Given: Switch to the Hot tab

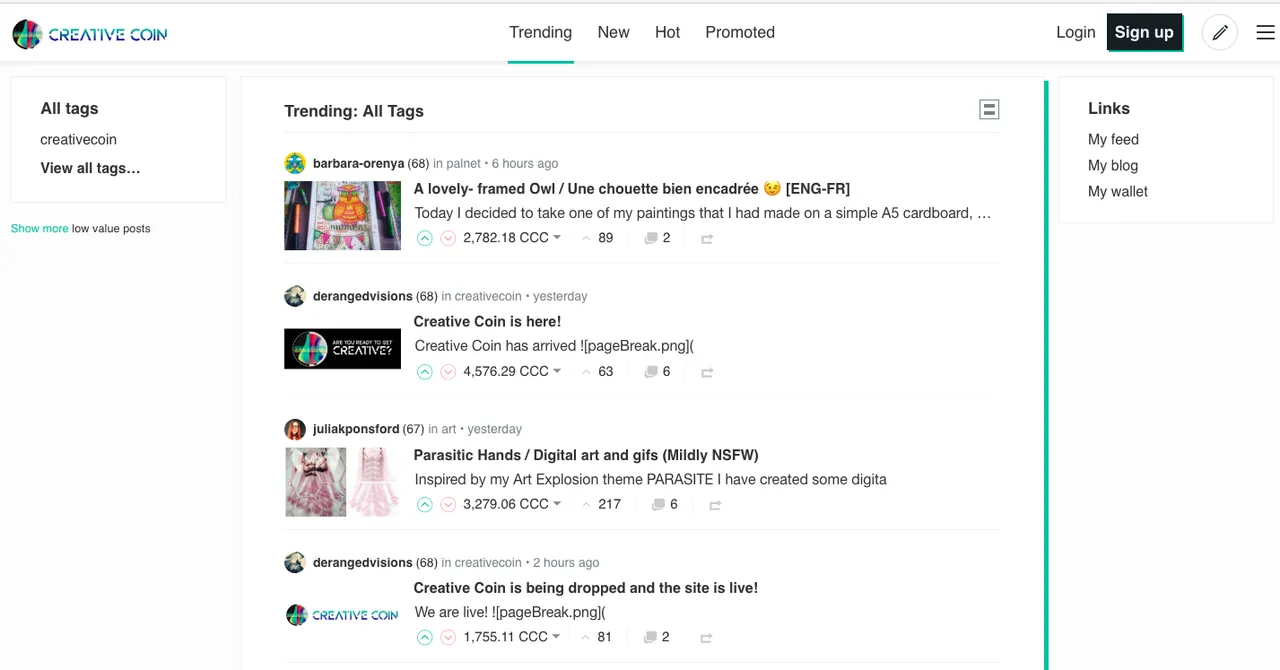Looking at the screenshot, I should 667,32.
